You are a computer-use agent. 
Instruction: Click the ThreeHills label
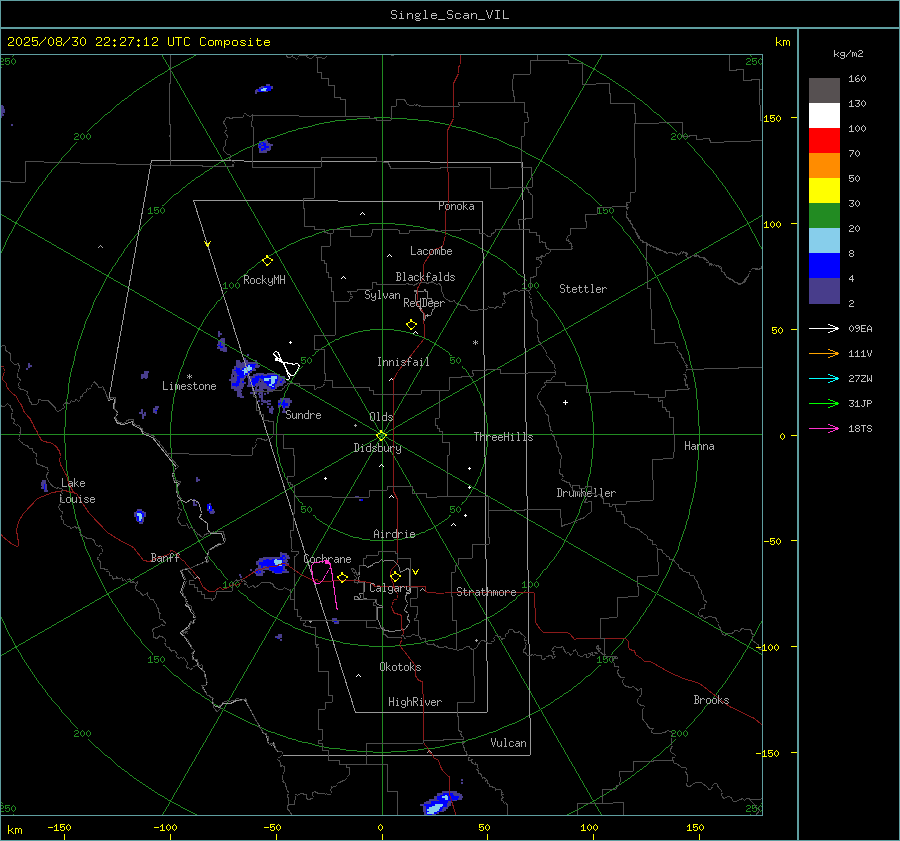(503, 437)
